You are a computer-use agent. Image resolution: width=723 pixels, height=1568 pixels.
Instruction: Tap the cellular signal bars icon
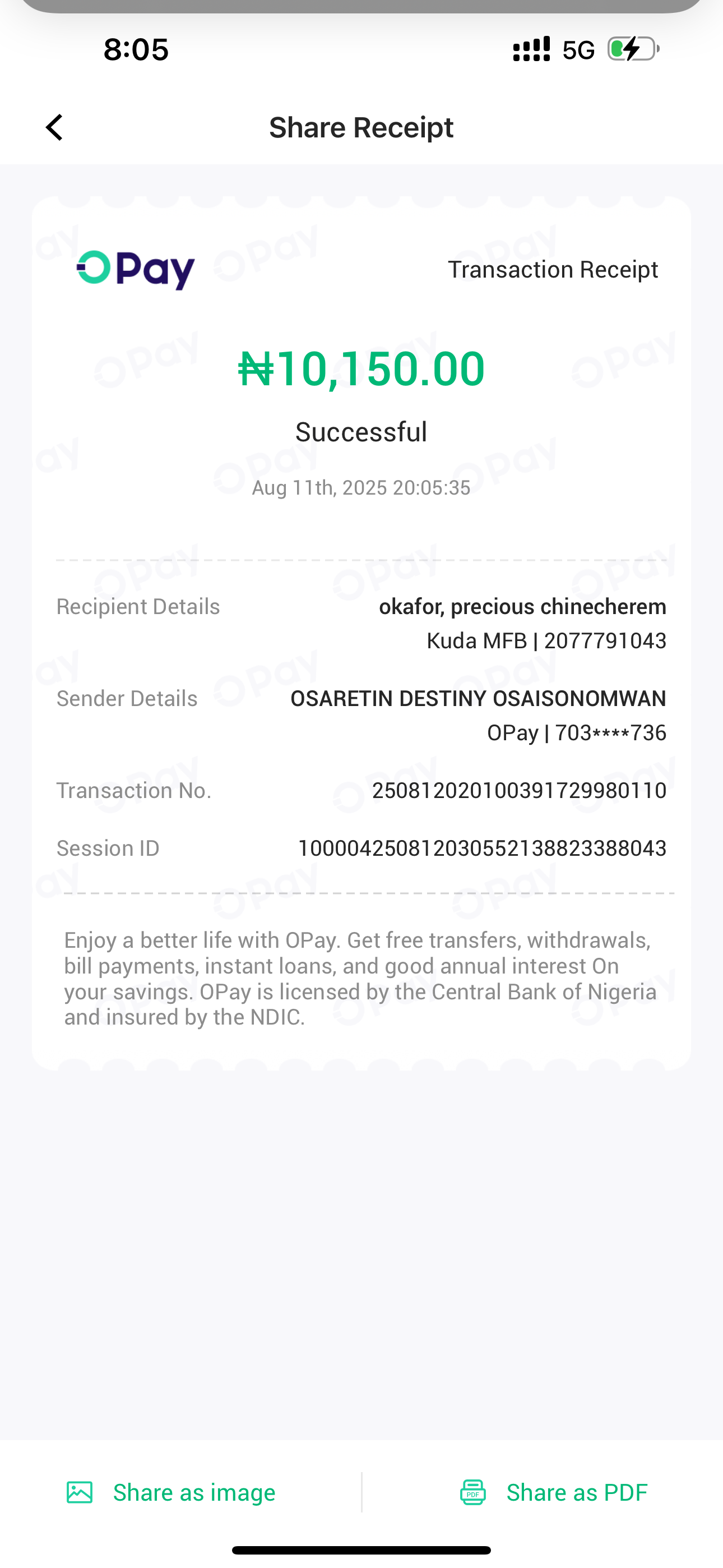pos(531,49)
